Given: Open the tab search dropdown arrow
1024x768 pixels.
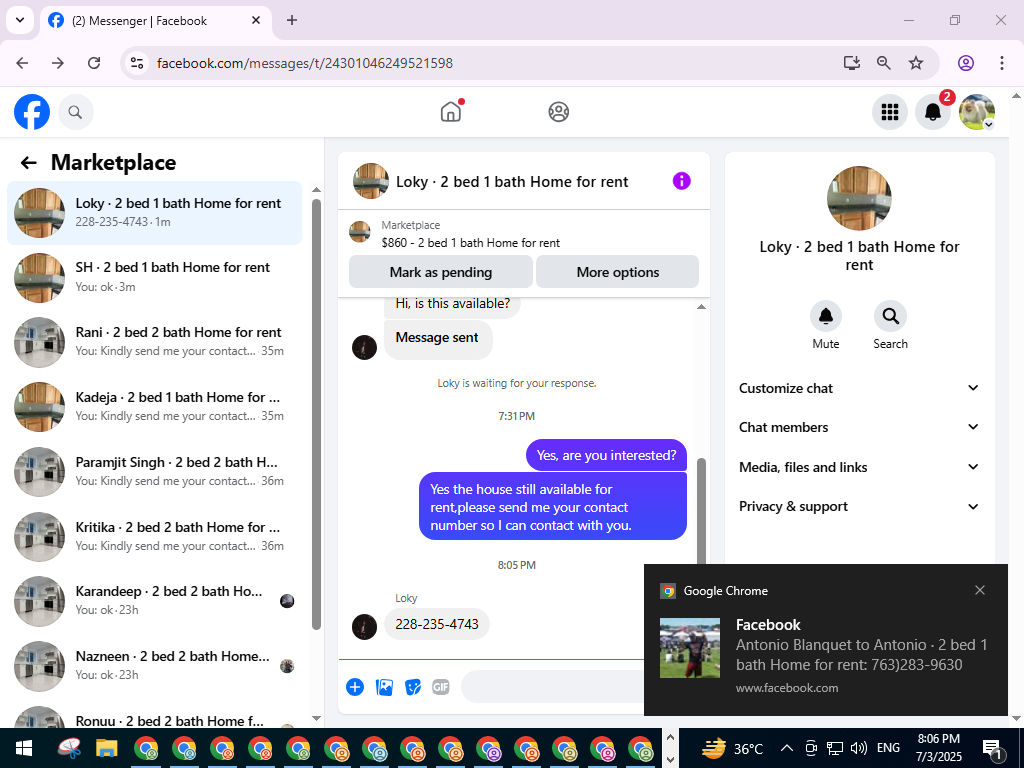Looking at the screenshot, I should [x=20, y=20].
